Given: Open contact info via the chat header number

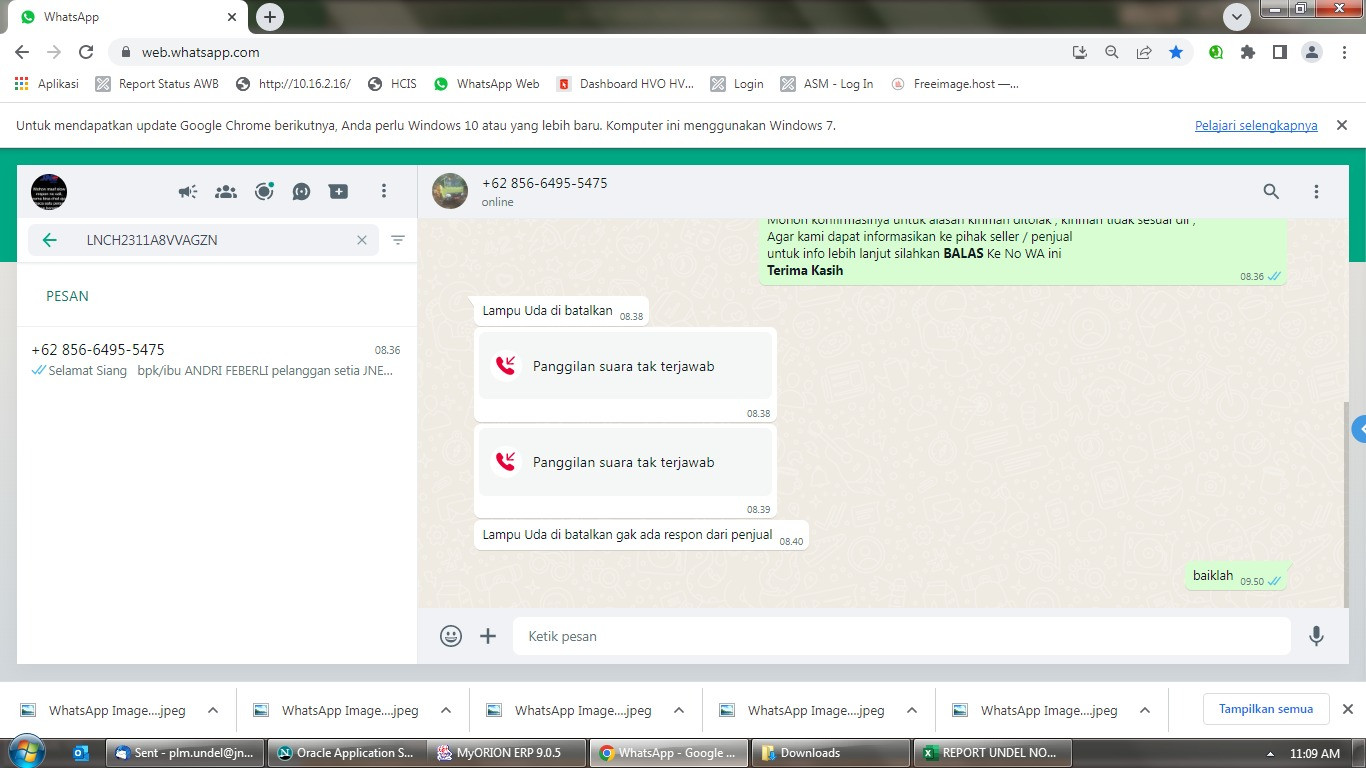Looking at the screenshot, I should (545, 183).
